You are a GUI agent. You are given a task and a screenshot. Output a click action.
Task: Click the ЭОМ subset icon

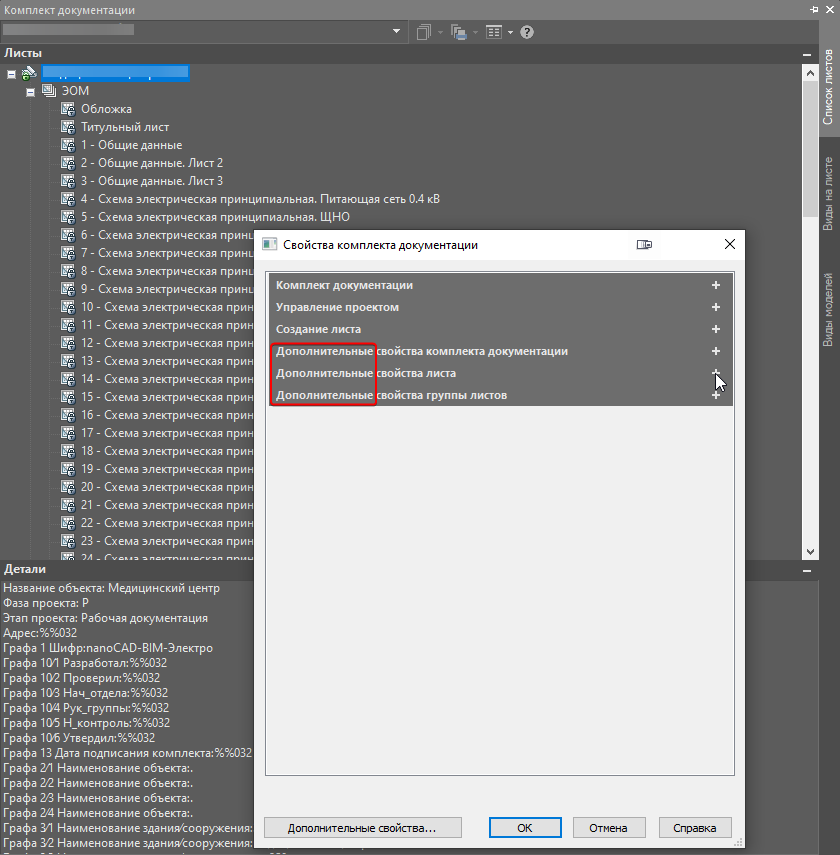point(49,91)
